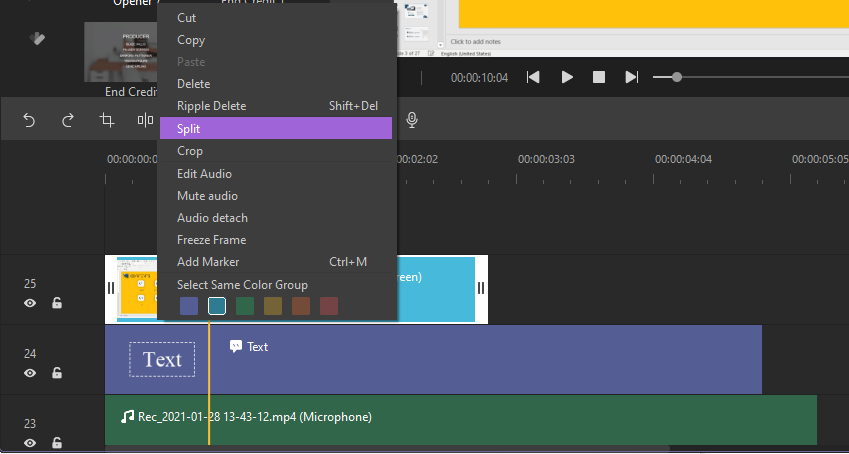Pick the green color group swatch
The width and height of the screenshot is (849, 454).
pos(245,306)
